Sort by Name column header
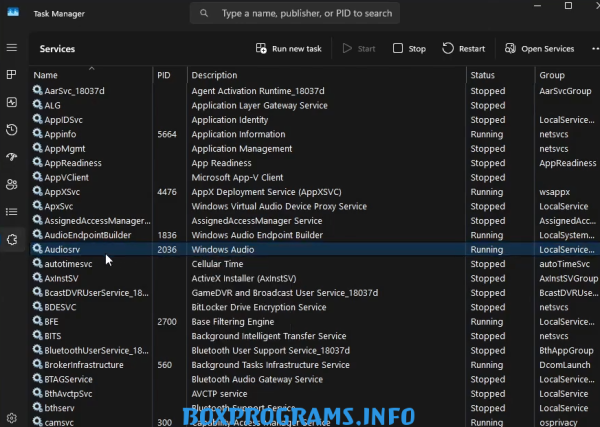 click(x=46, y=75)
